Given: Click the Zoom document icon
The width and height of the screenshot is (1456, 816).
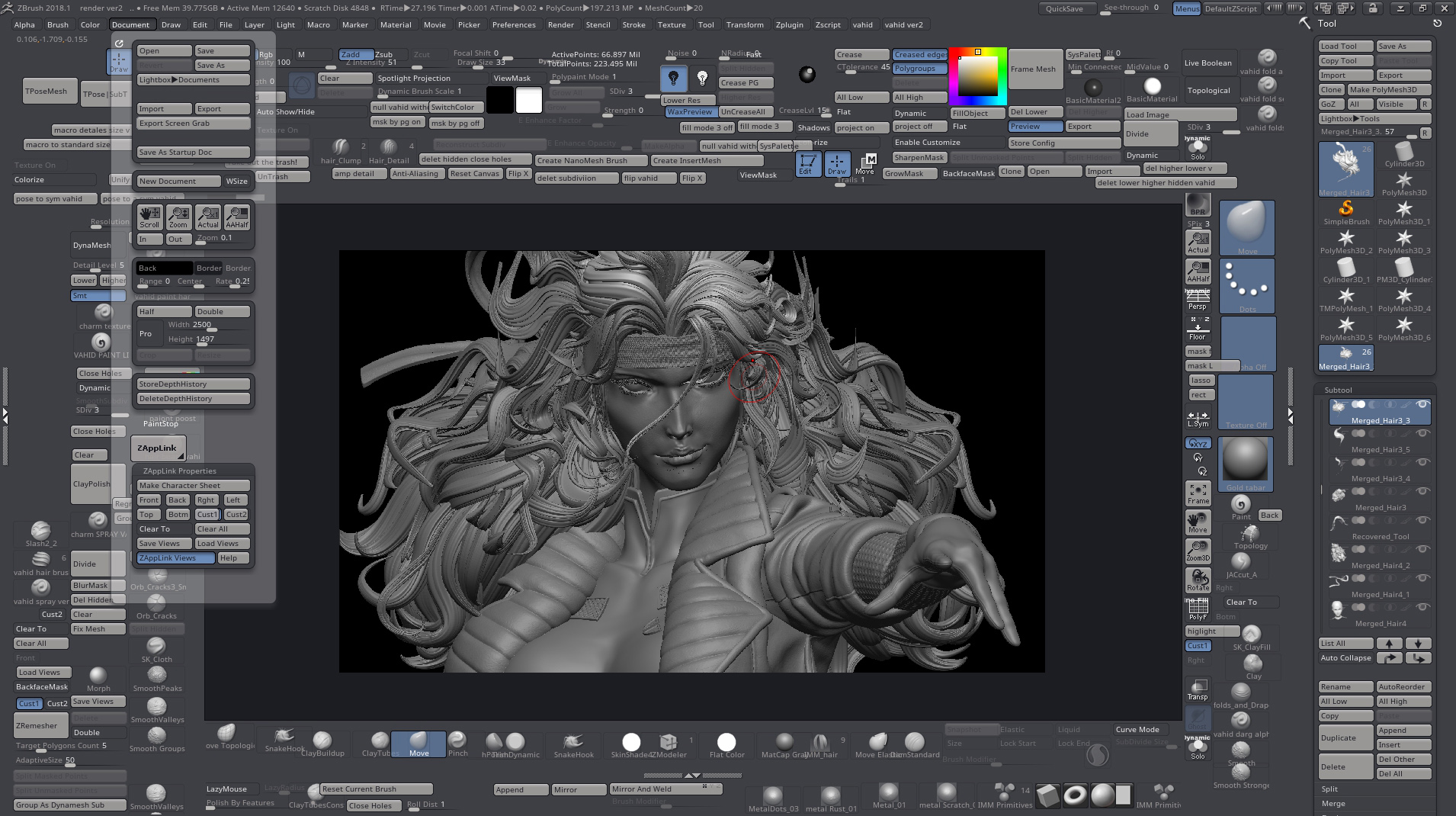Looking at the screenshot, I should (178, 217).
